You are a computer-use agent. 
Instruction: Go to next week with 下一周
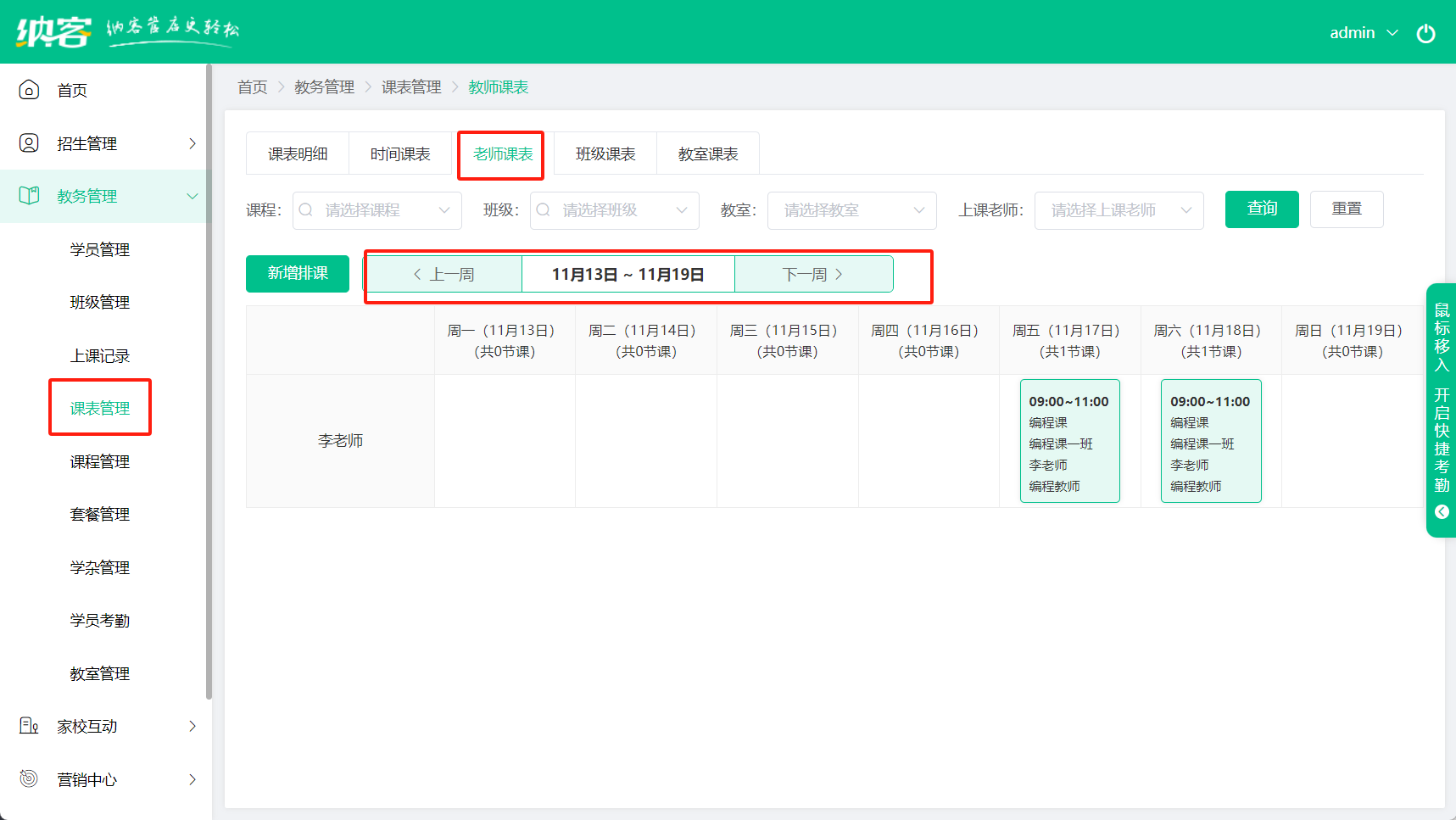(x=812, y=275)
